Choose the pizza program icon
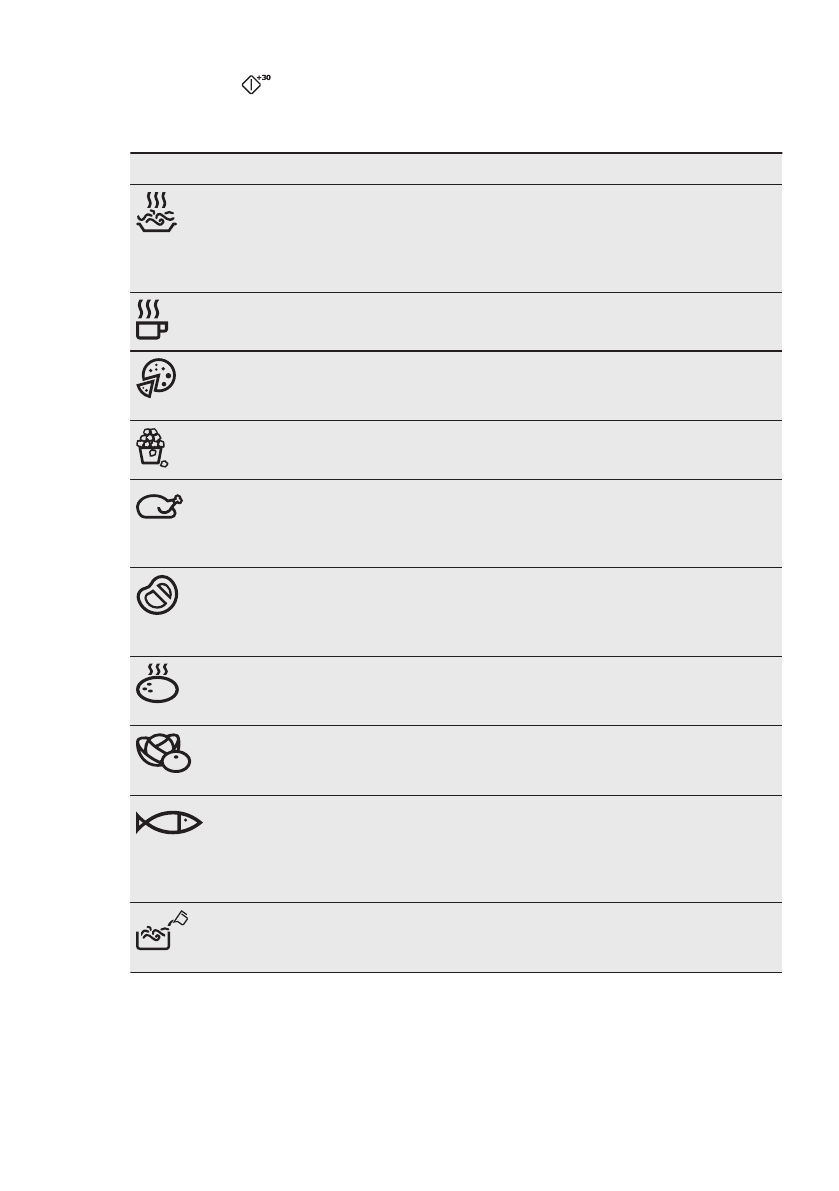This screenshot has width=839, height=1191. coord(157,379)
